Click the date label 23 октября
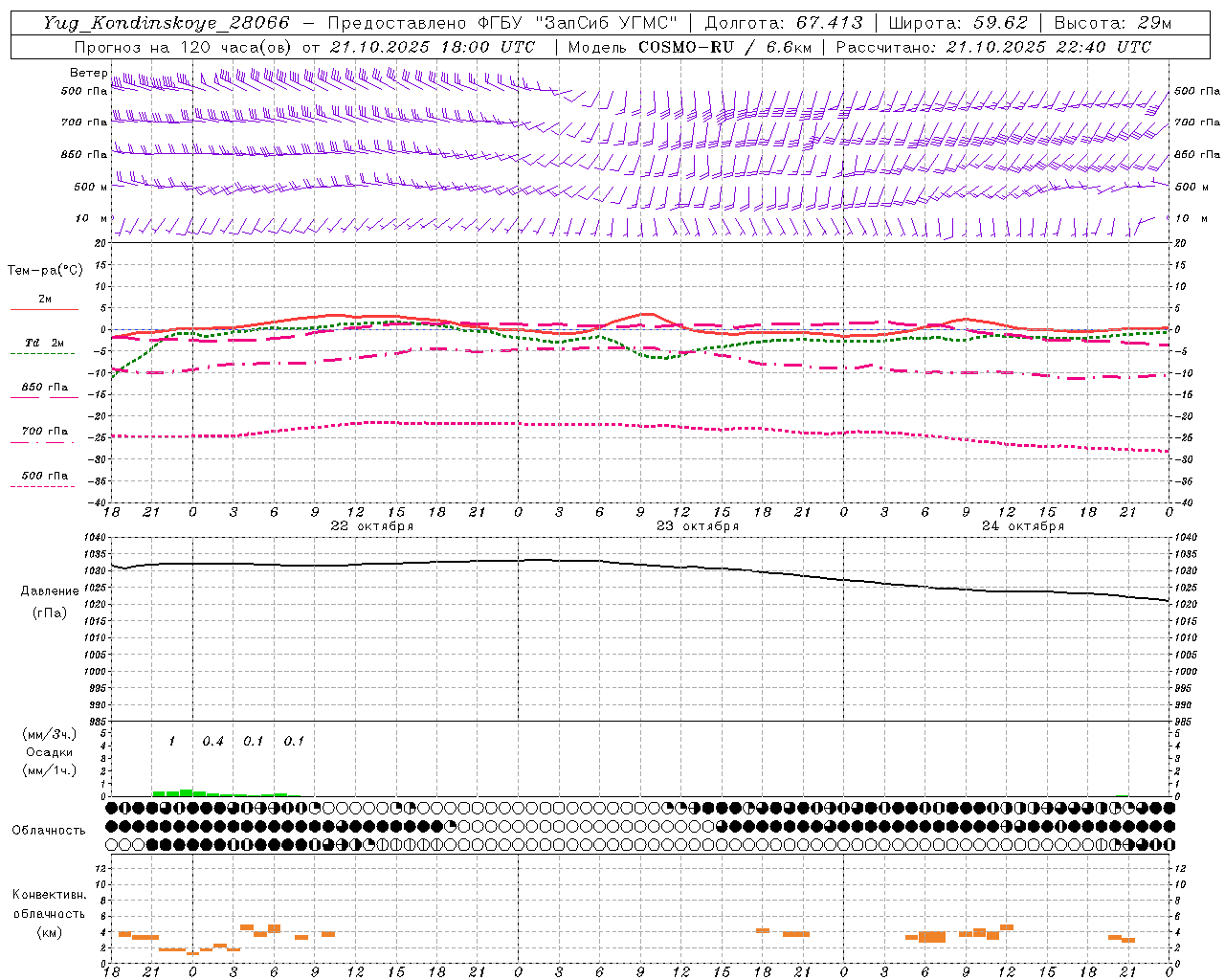This screenshot has width=1225, height=980. coord(698,526)
